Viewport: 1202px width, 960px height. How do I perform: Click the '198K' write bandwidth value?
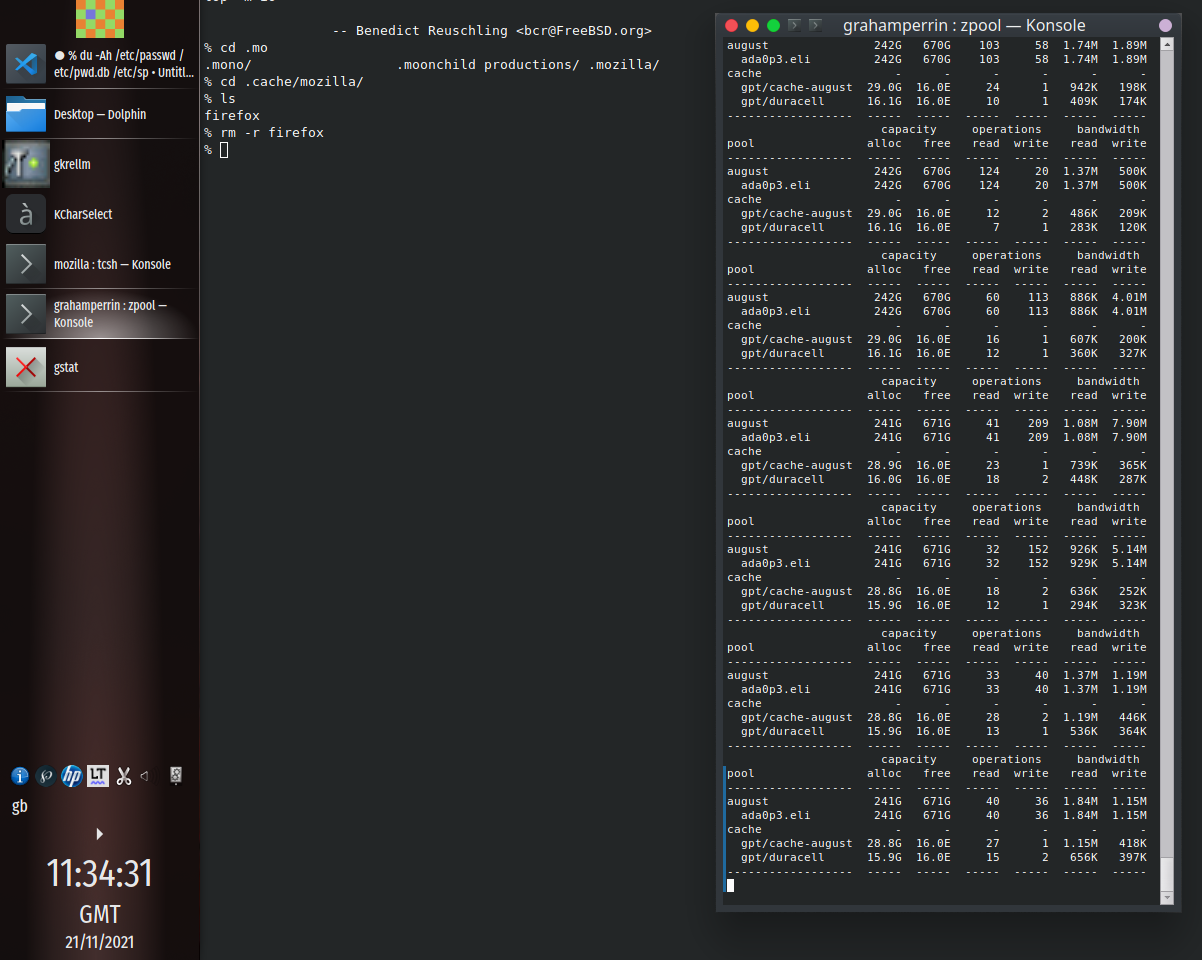click(x=1133, y=87)
